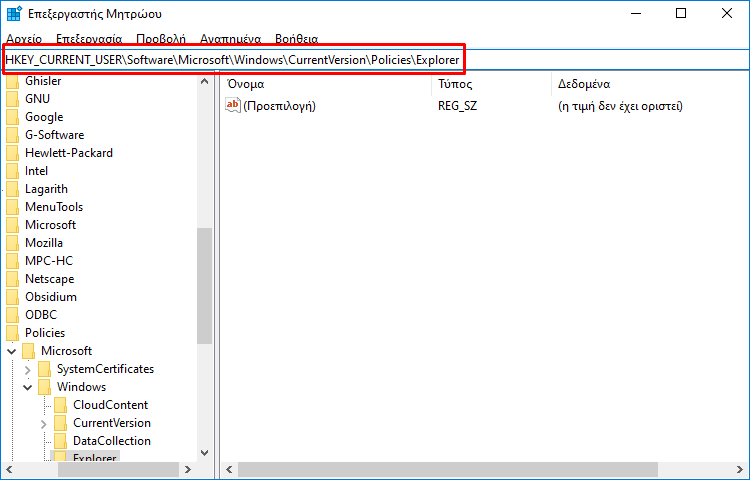Select the Explorer key in the tree
This screenshot has height=480, width=750.
click(x=94, y=456)
